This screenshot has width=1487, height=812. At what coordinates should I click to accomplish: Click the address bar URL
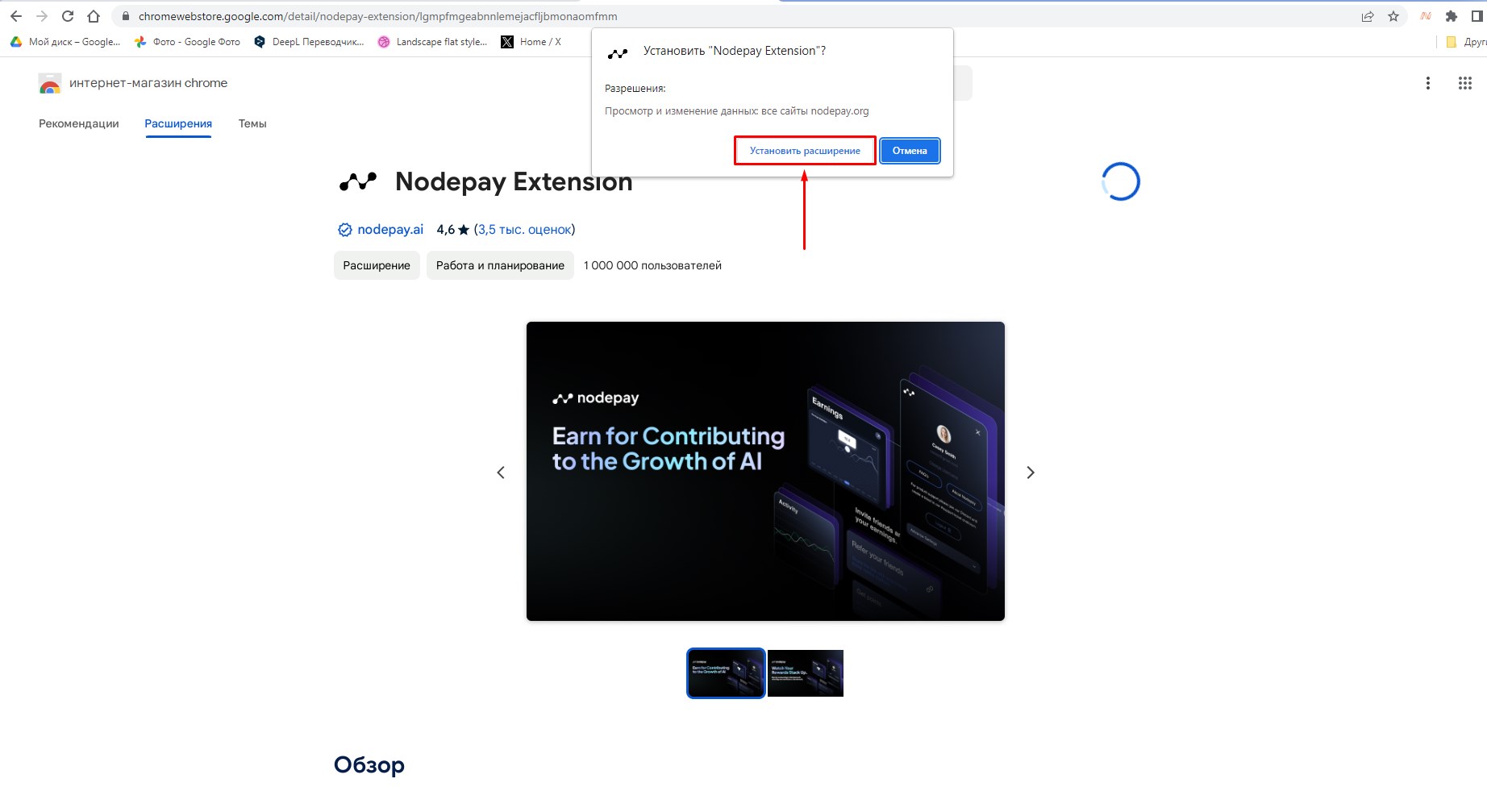pyautogui.click(x=377, y=16)
